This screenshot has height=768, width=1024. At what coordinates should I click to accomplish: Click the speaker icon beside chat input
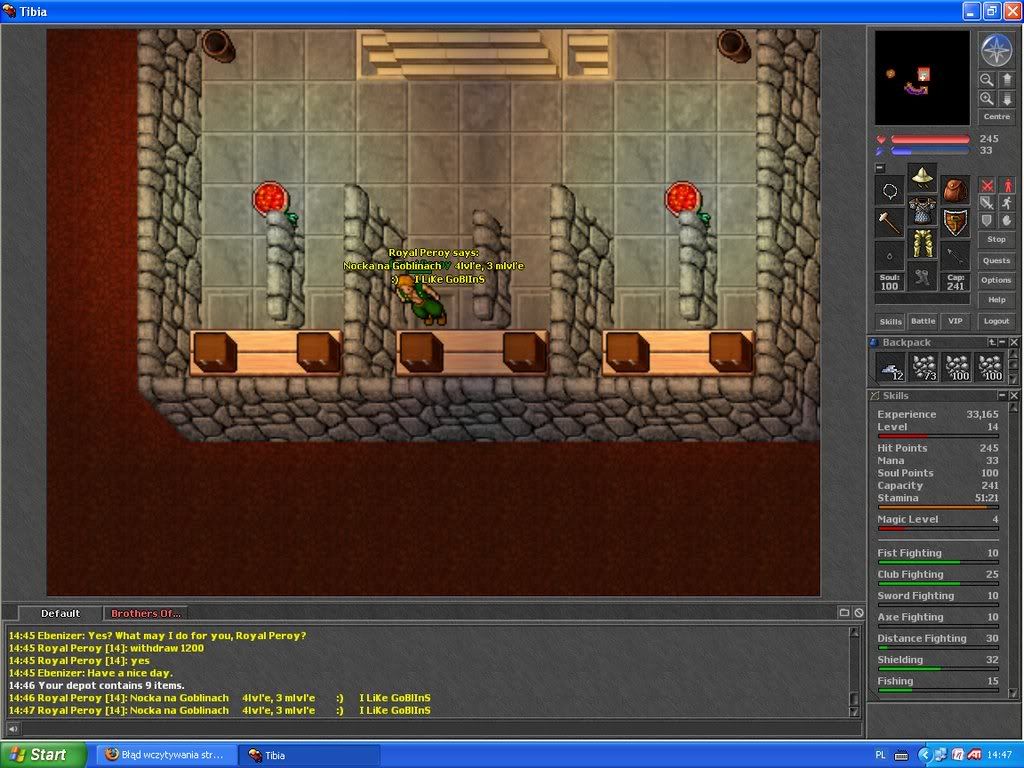coord(12,729)
